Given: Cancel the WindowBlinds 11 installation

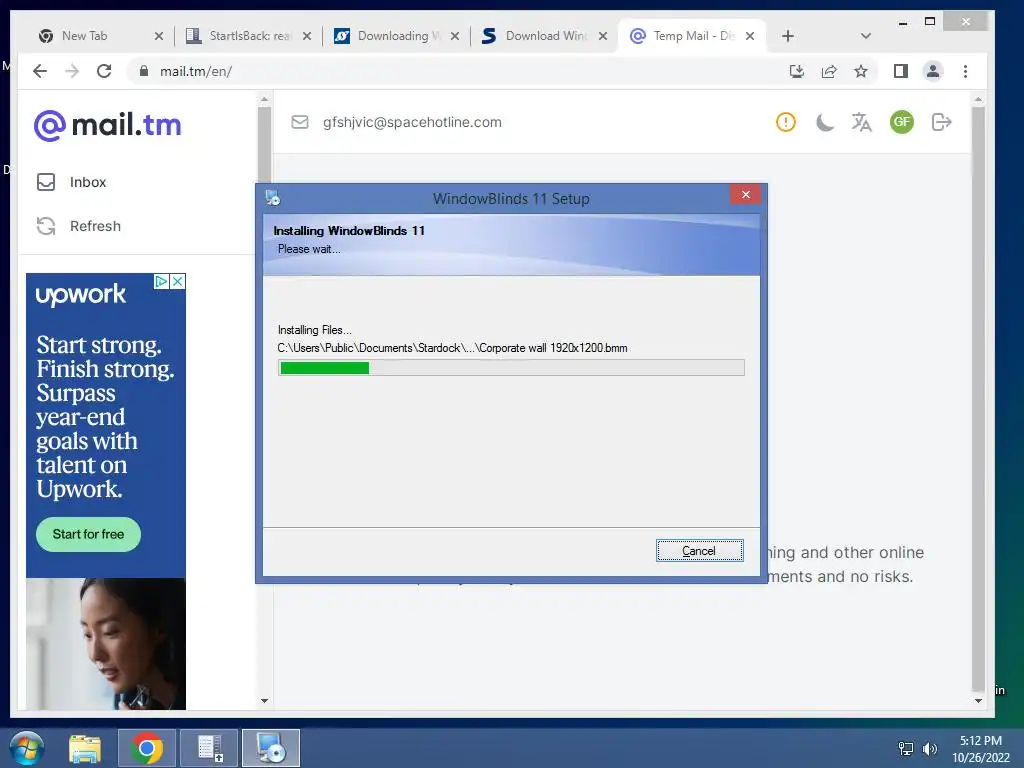Looking at the screenshot, I should 699,551.
